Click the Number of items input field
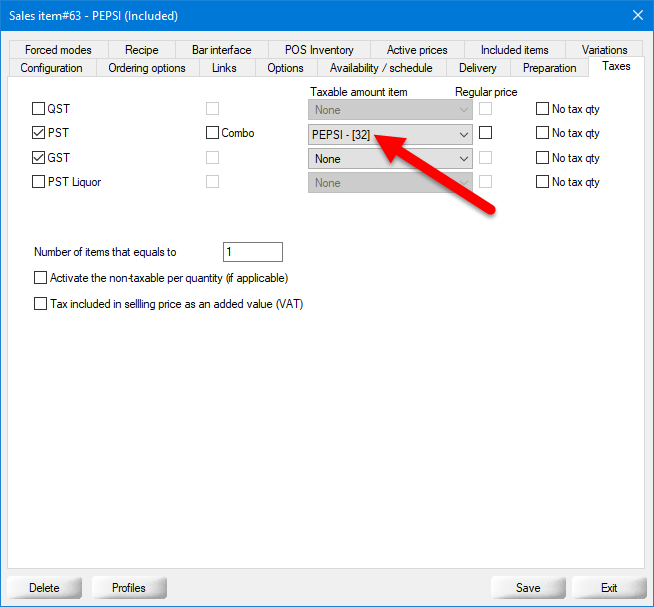 252,252
